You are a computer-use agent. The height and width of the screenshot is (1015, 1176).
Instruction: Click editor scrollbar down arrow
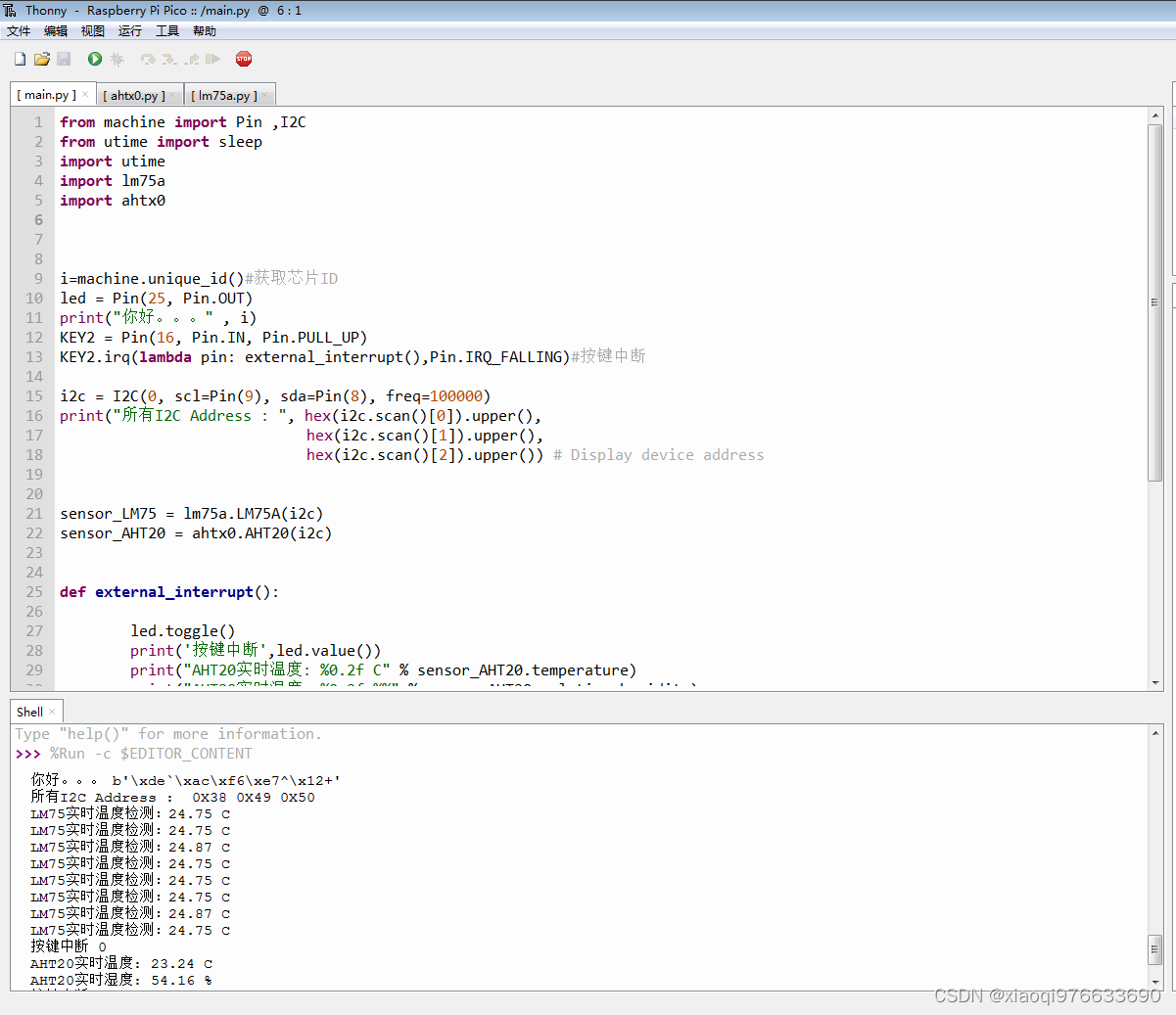pos(1155,683)
